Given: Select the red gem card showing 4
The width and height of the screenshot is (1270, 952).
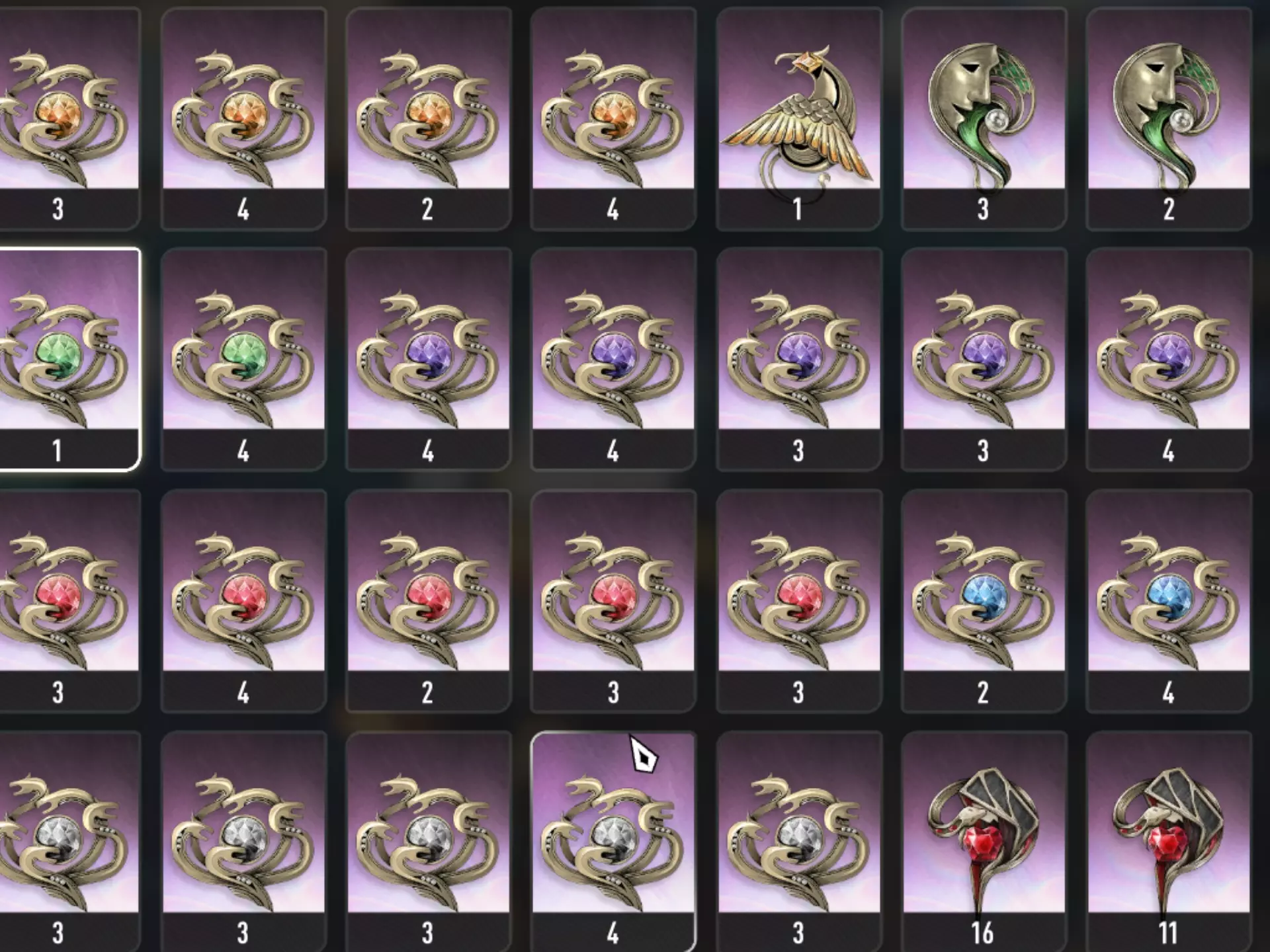Looking at the screenshot, I should coord(243,601).
